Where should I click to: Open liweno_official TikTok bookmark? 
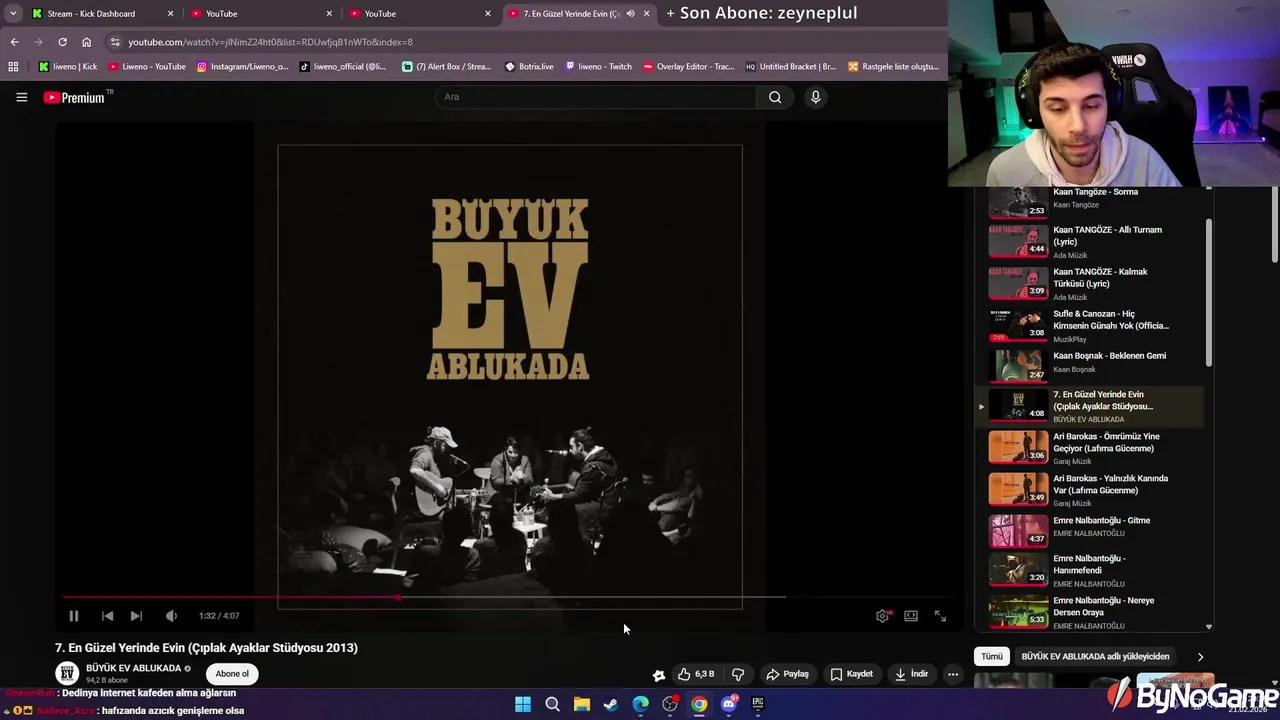point(343,67)
